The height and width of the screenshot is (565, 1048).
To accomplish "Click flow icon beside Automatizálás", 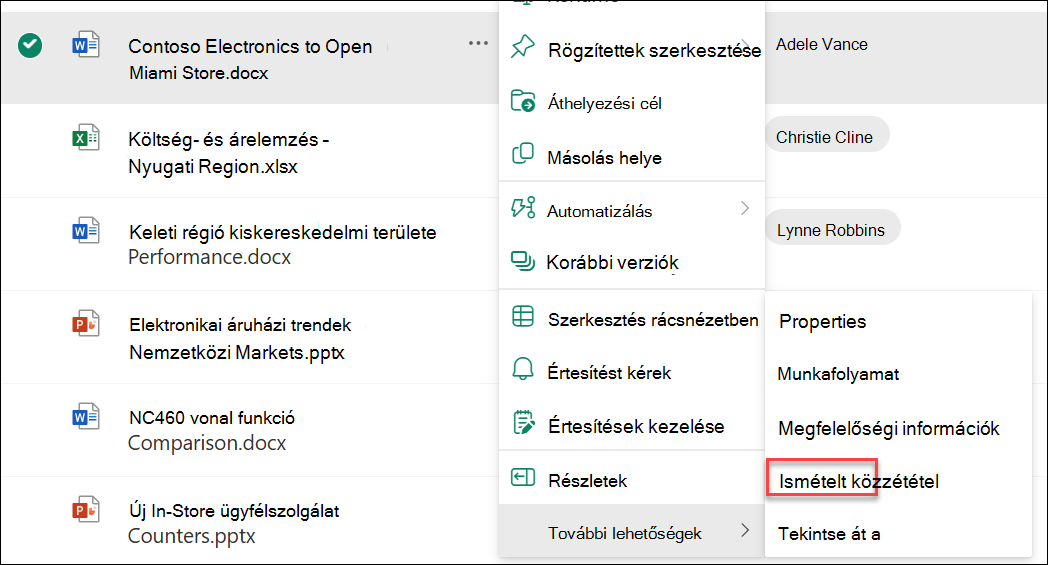I will tap(523, 208).
